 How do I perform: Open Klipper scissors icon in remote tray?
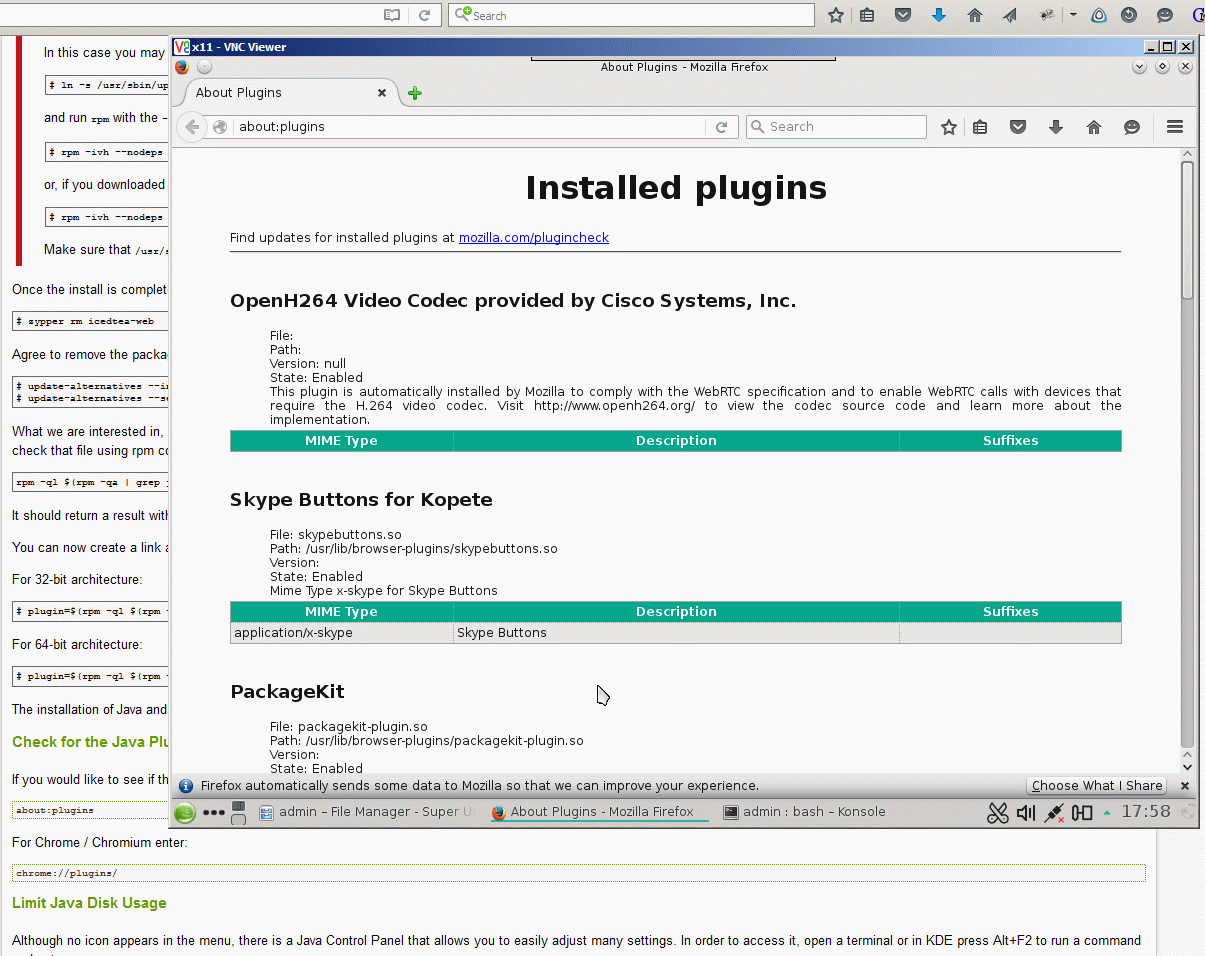[x=998, y=813]
